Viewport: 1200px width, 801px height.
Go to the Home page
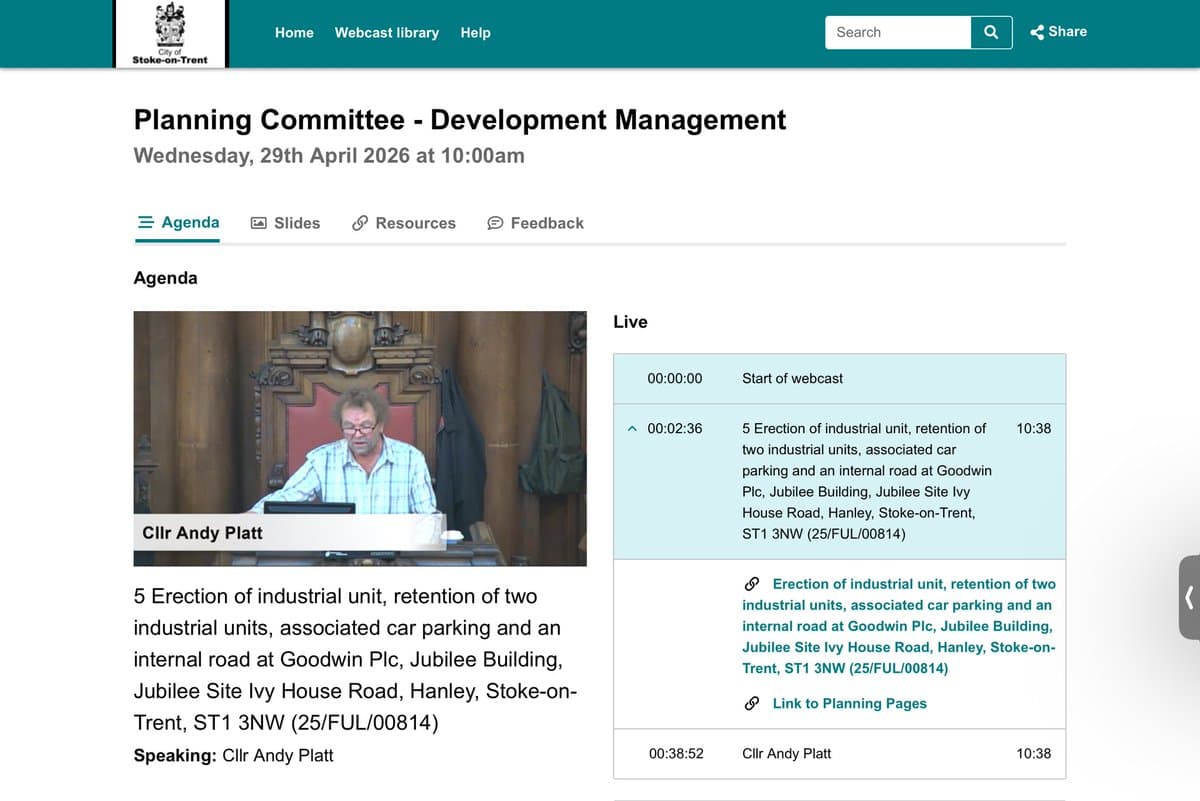point(294,33)
